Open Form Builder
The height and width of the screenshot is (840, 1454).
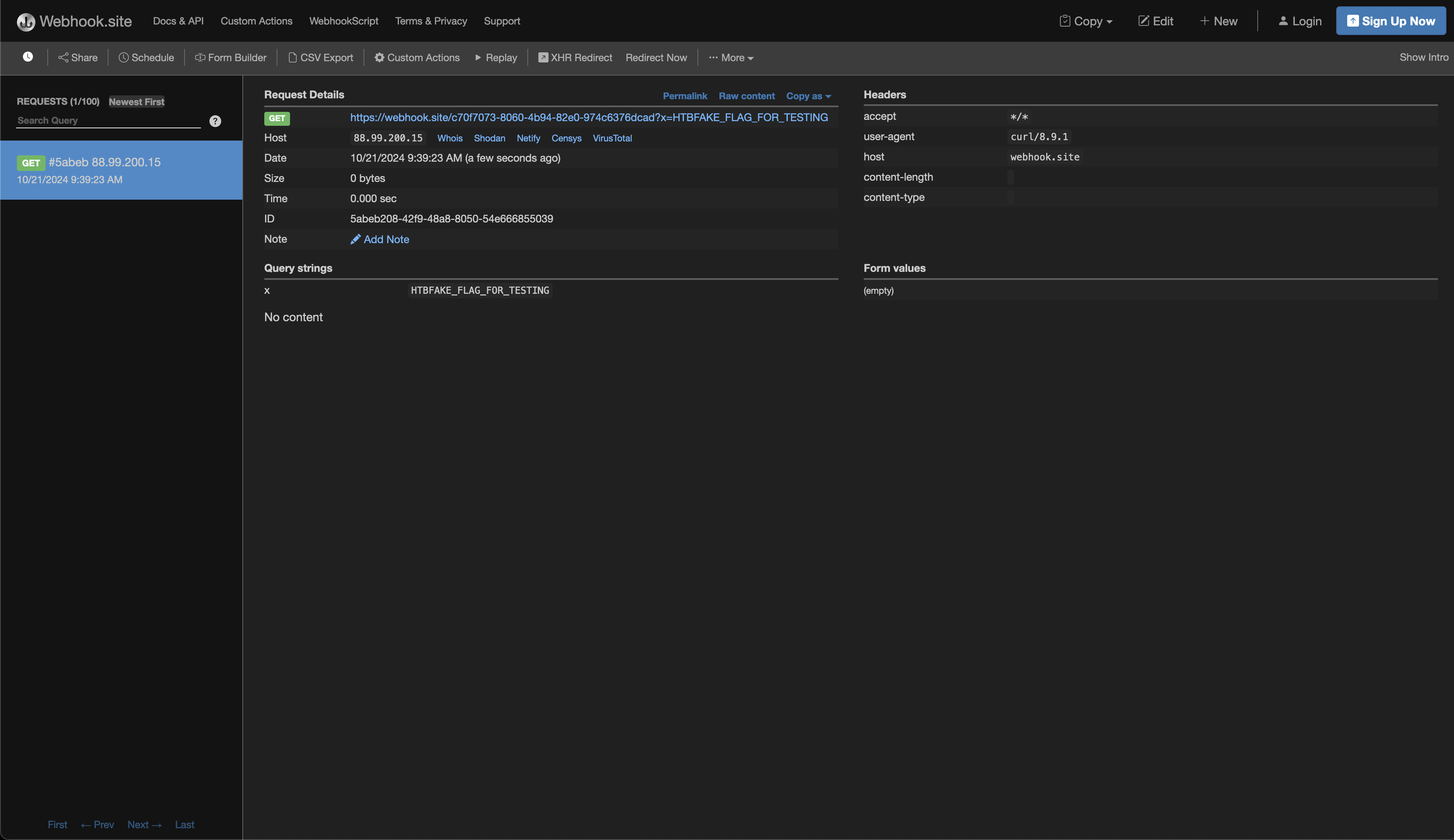pyautogui.click(x=231, y=58)
